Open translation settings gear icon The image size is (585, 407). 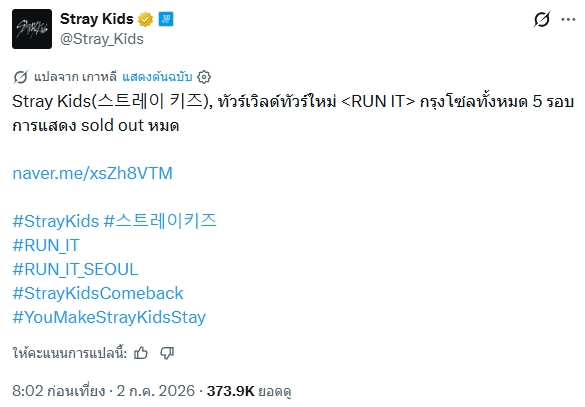(x=204, y=77)
